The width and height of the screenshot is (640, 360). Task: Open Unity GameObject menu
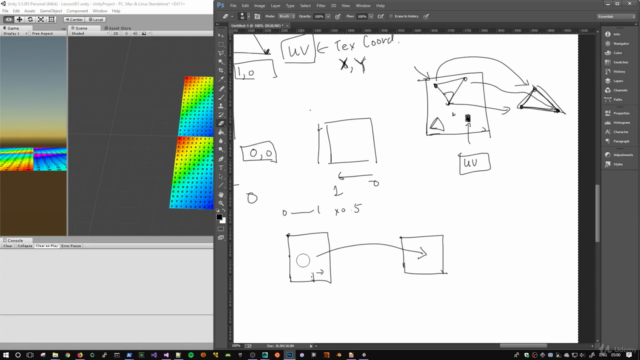point(51,11)
